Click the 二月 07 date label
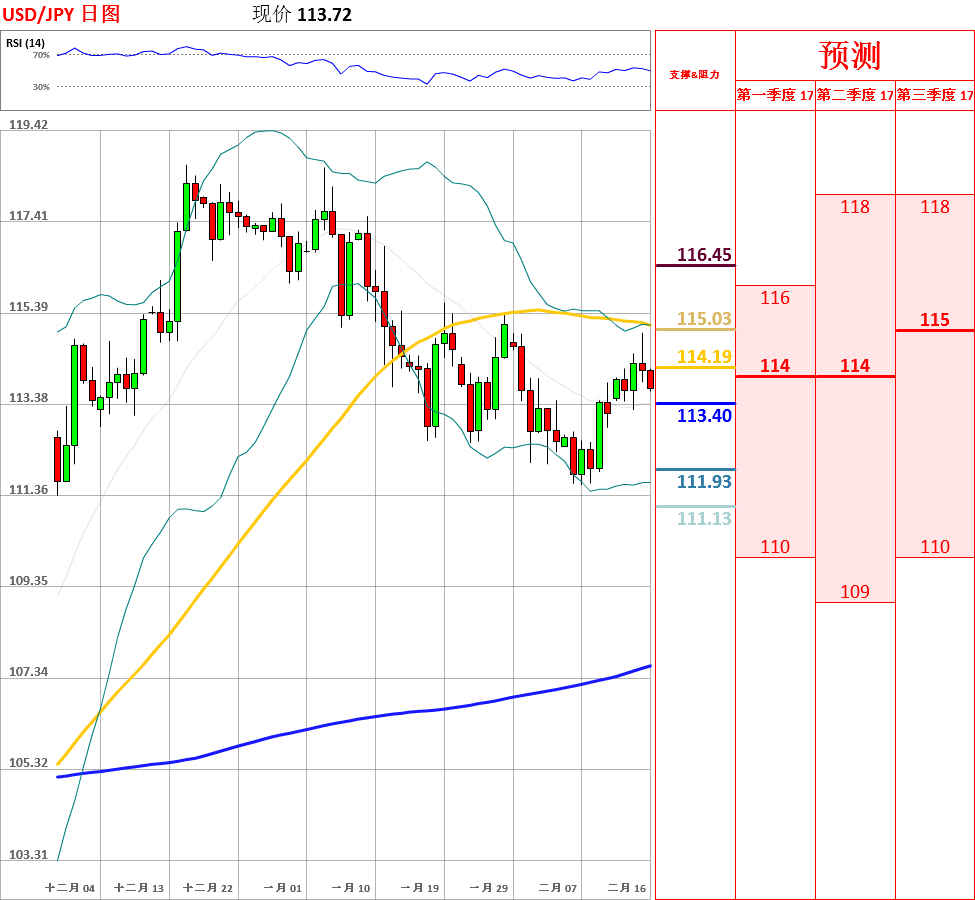Screen dimensions: 975x900 click(558, 888)
